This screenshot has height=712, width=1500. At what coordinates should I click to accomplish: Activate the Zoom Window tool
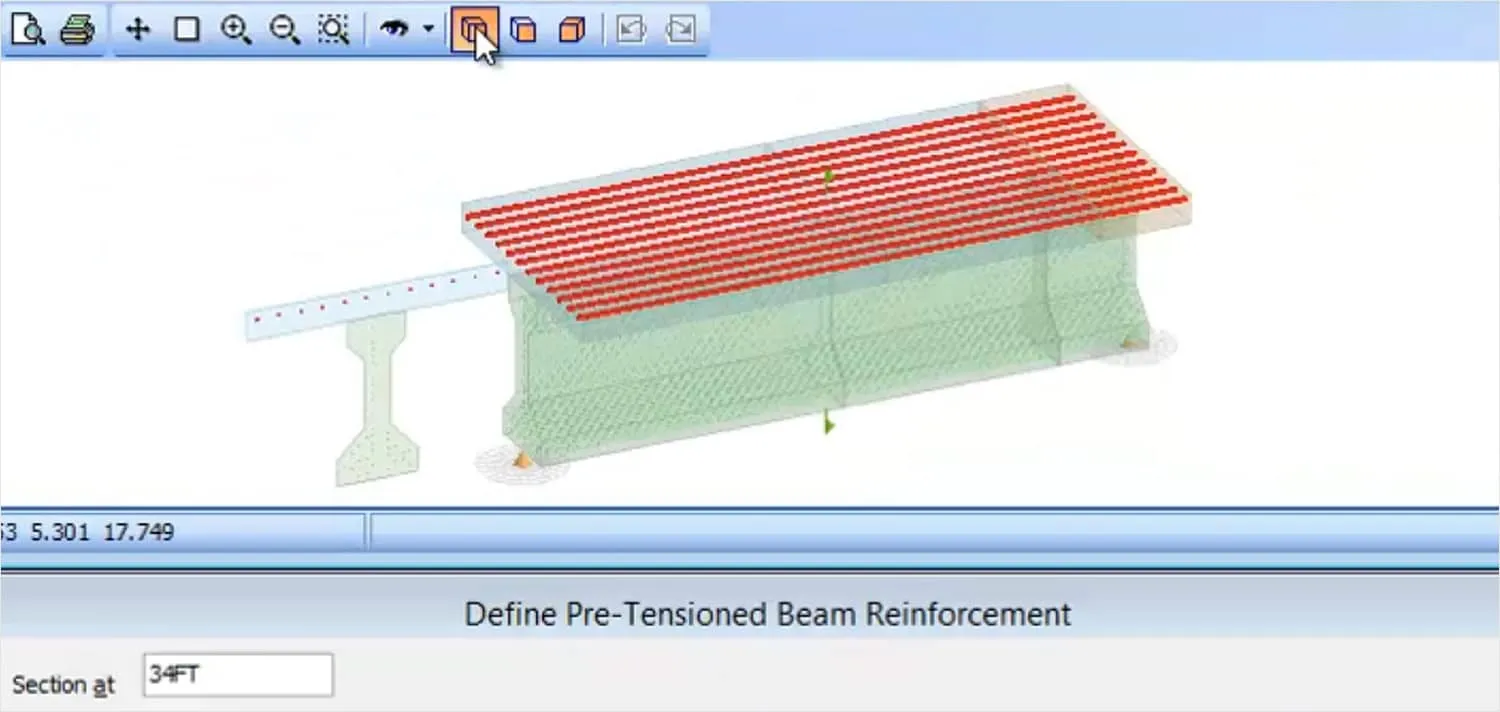(x=184, y=30)
